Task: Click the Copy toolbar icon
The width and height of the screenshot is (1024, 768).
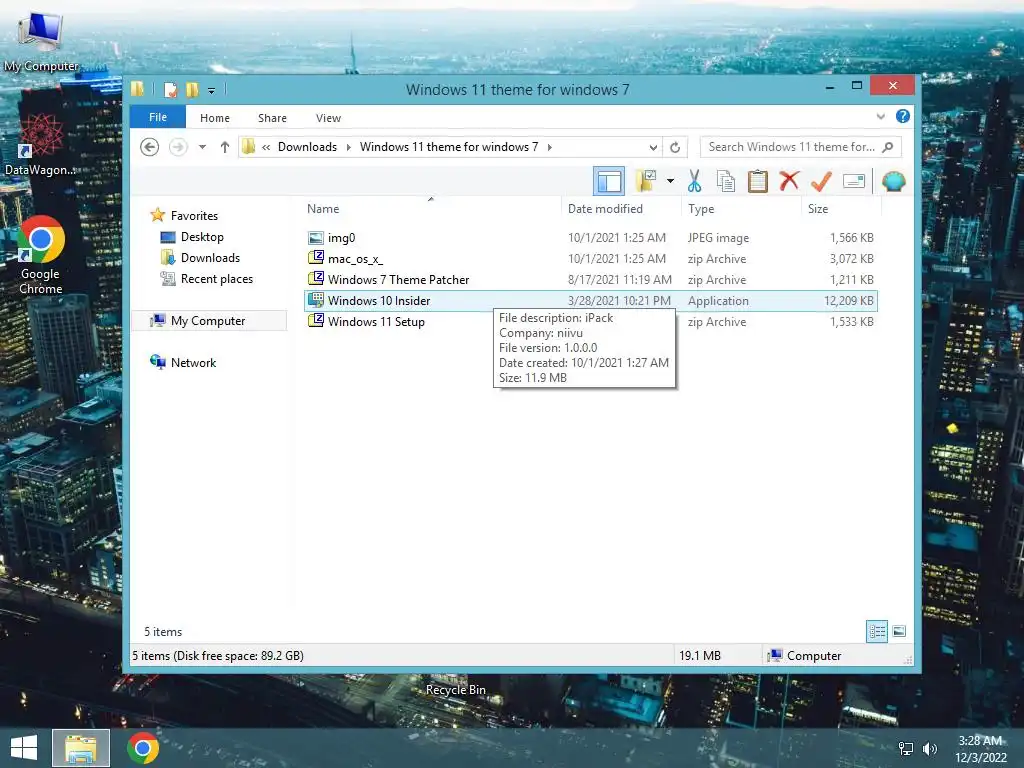Action: [x=726, y=181]
